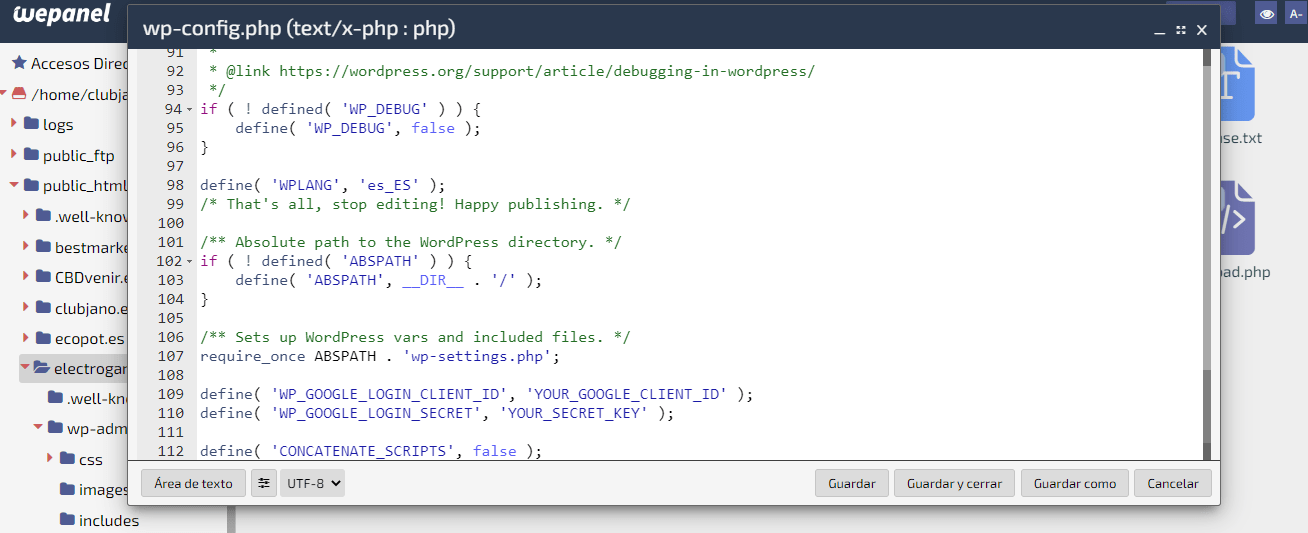Click the CBDvenir folder icon
The height and width of the screenshot is (533, 1308).
[43, 277]
